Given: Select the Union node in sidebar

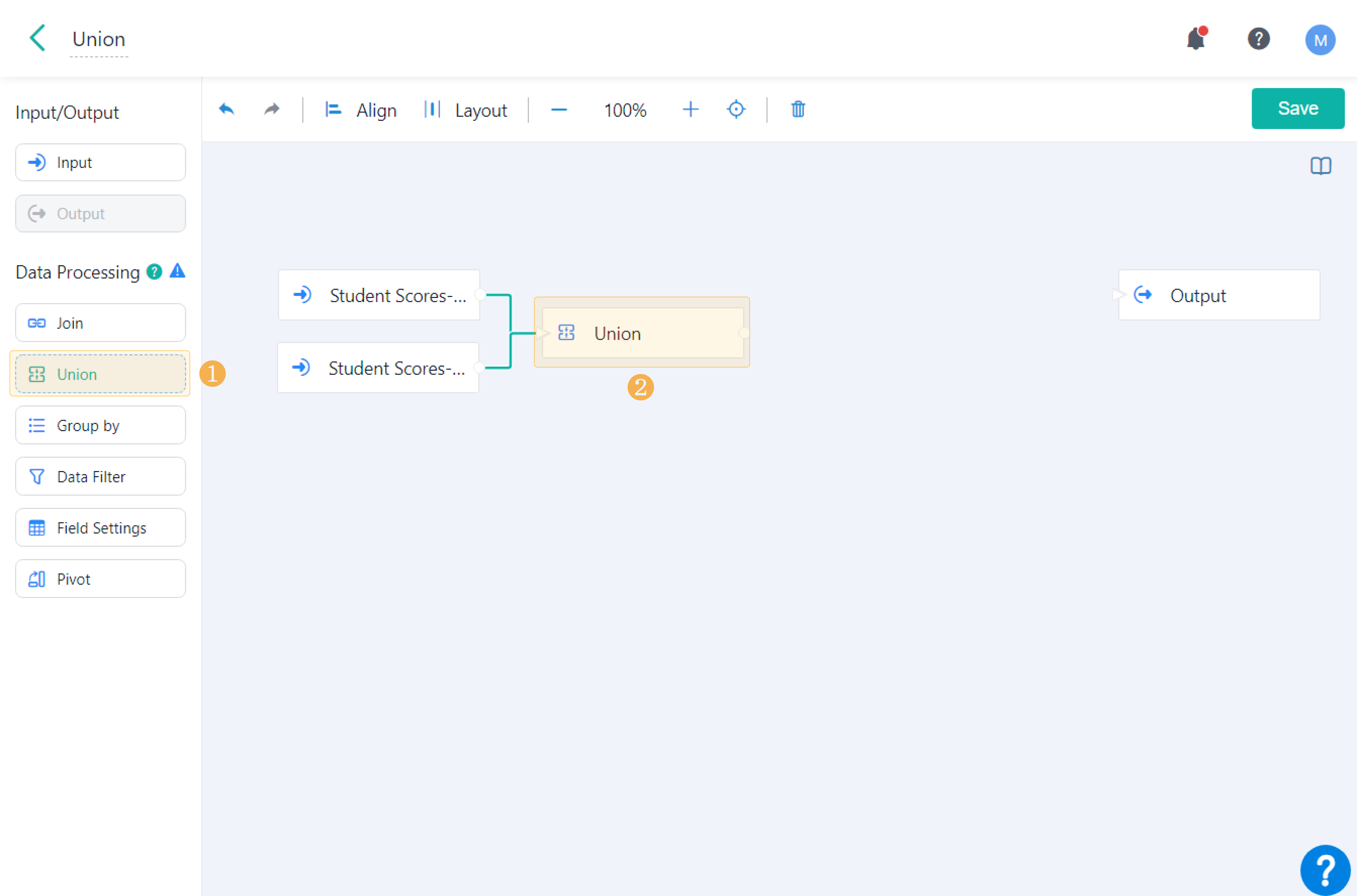Looking at the screenshot, I should pos(101,374).
